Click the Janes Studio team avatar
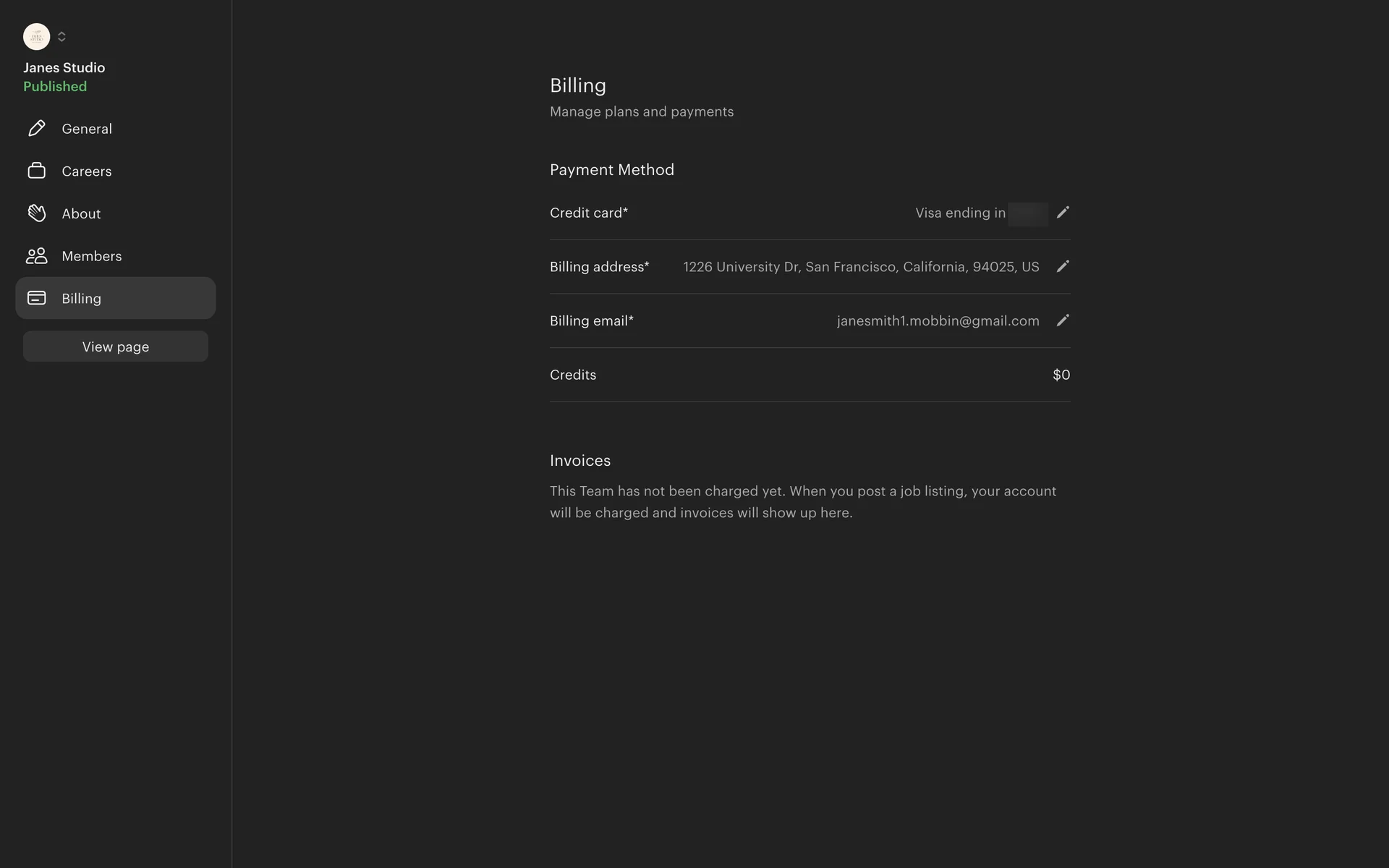1389x868 pixels. pos(36,36)
